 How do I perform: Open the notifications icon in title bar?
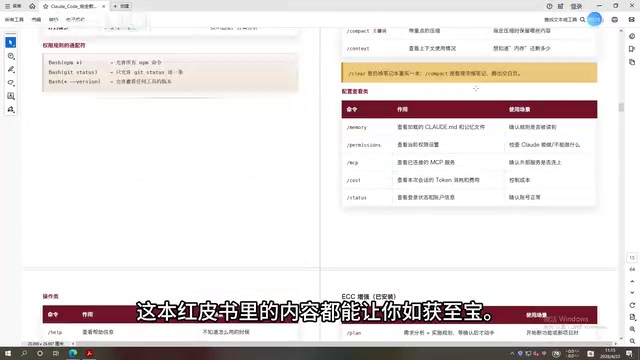pos(561,6)
